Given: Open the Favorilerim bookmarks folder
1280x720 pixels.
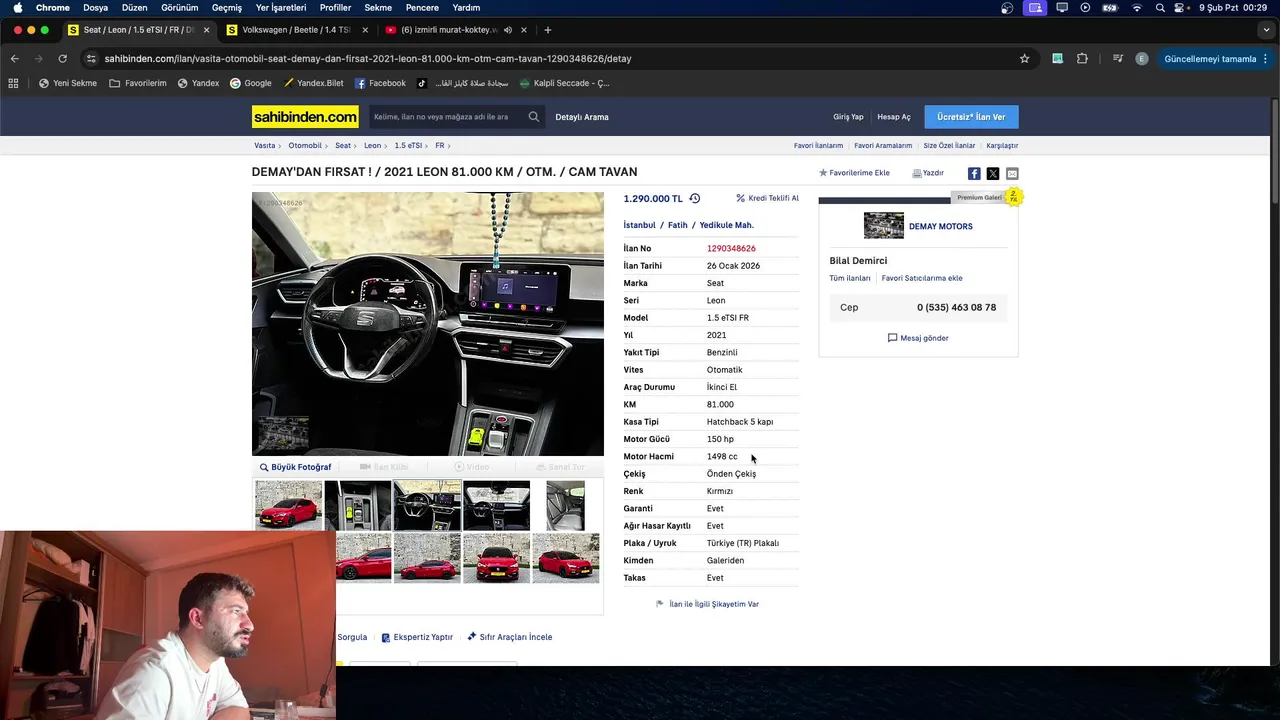Looking at the screenshot, I should (x=138, y=83).
